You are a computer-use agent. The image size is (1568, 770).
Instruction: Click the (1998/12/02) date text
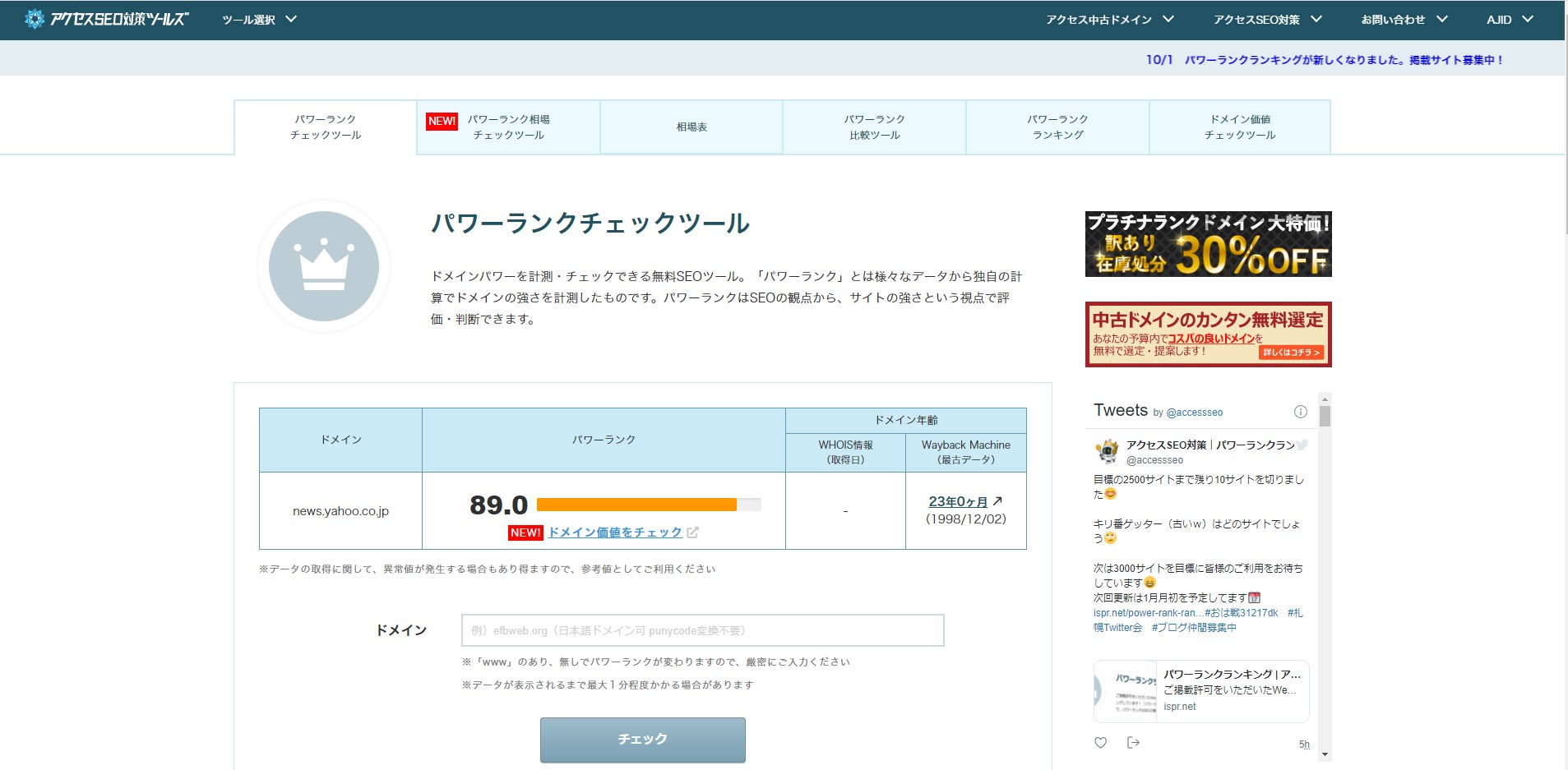point(966,519)
